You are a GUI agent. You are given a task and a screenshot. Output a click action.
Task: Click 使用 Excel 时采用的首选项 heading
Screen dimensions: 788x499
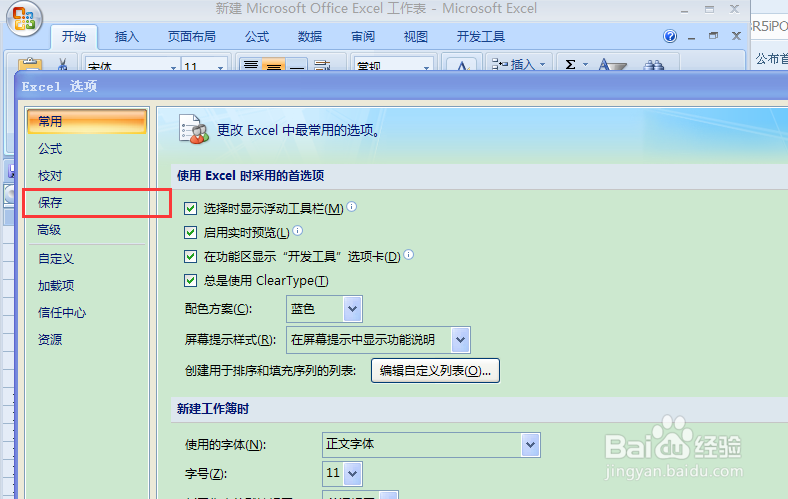pos(250,175)
